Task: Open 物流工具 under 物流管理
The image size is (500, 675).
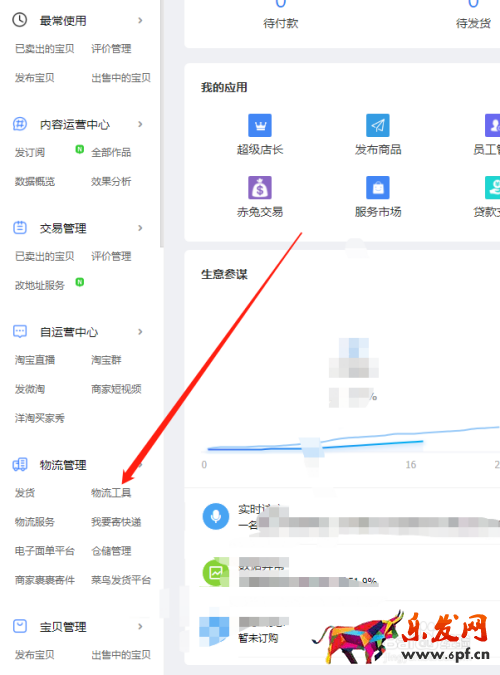Action: tap(111, 493)
